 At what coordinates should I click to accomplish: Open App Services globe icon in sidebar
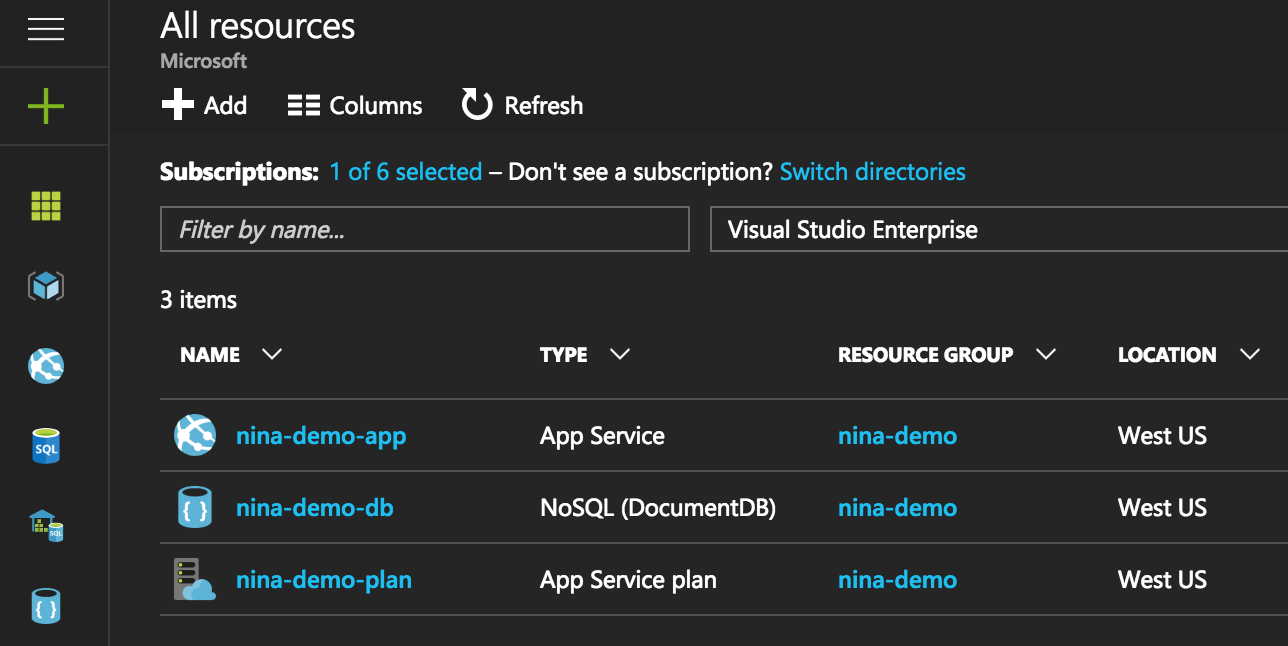pos(46,366)
